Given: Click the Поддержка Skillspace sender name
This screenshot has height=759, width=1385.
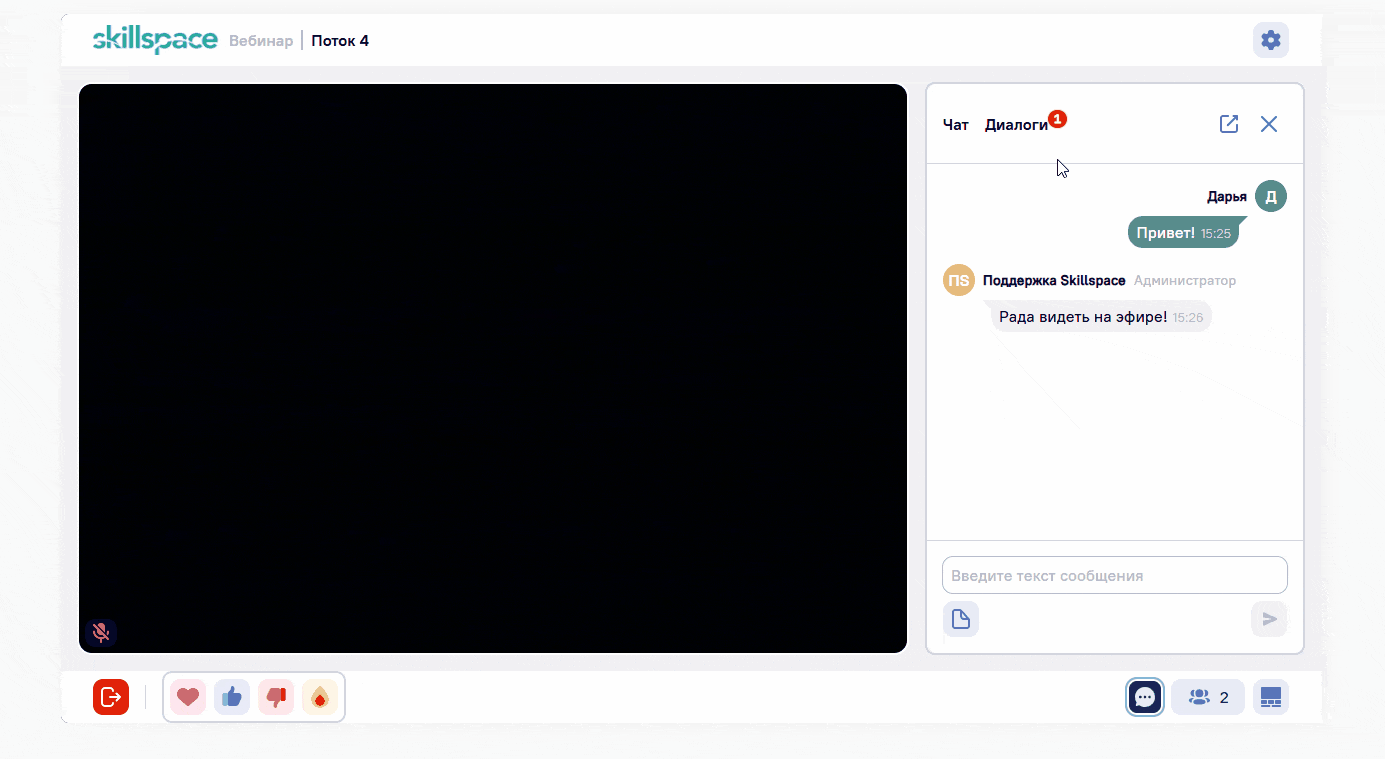Looking at the screenshot, I should coord(1054,281).
